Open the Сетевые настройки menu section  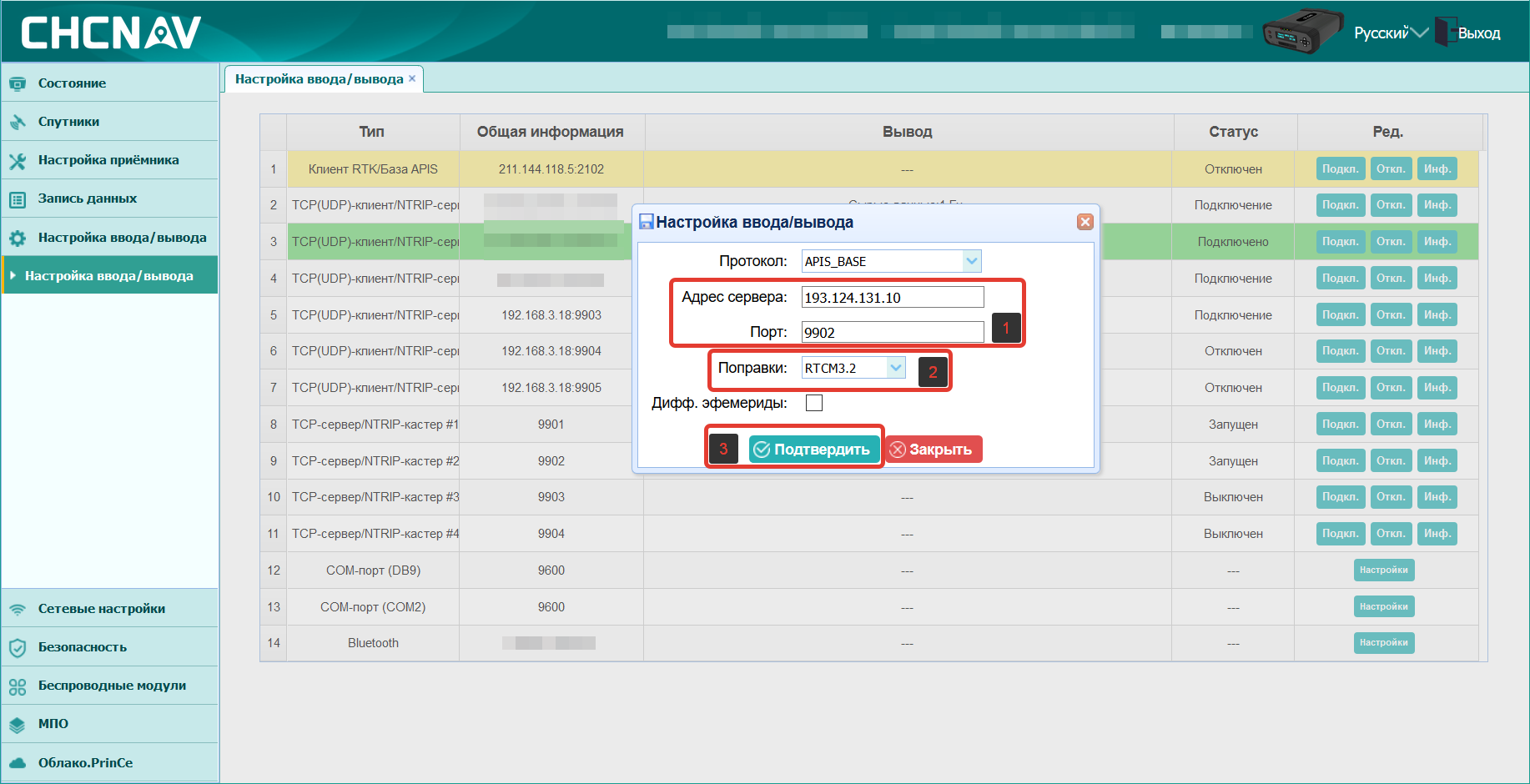pyautogui.click(x=109, y=609)
